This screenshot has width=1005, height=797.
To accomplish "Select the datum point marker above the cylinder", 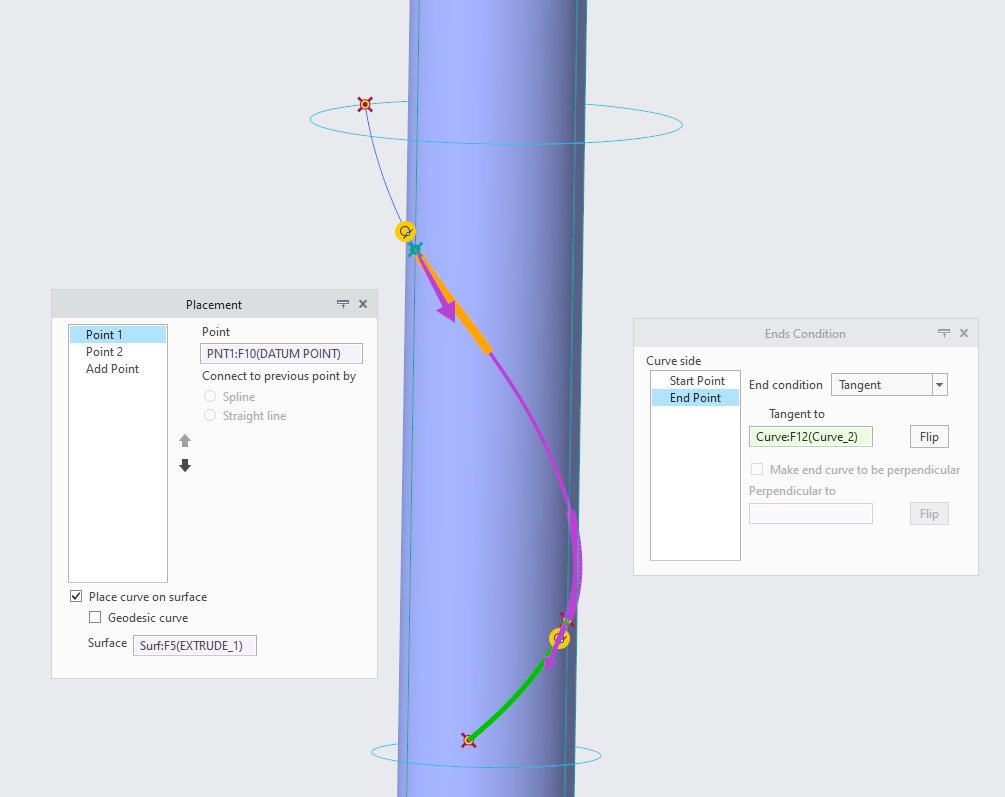I will click(364, 103).
